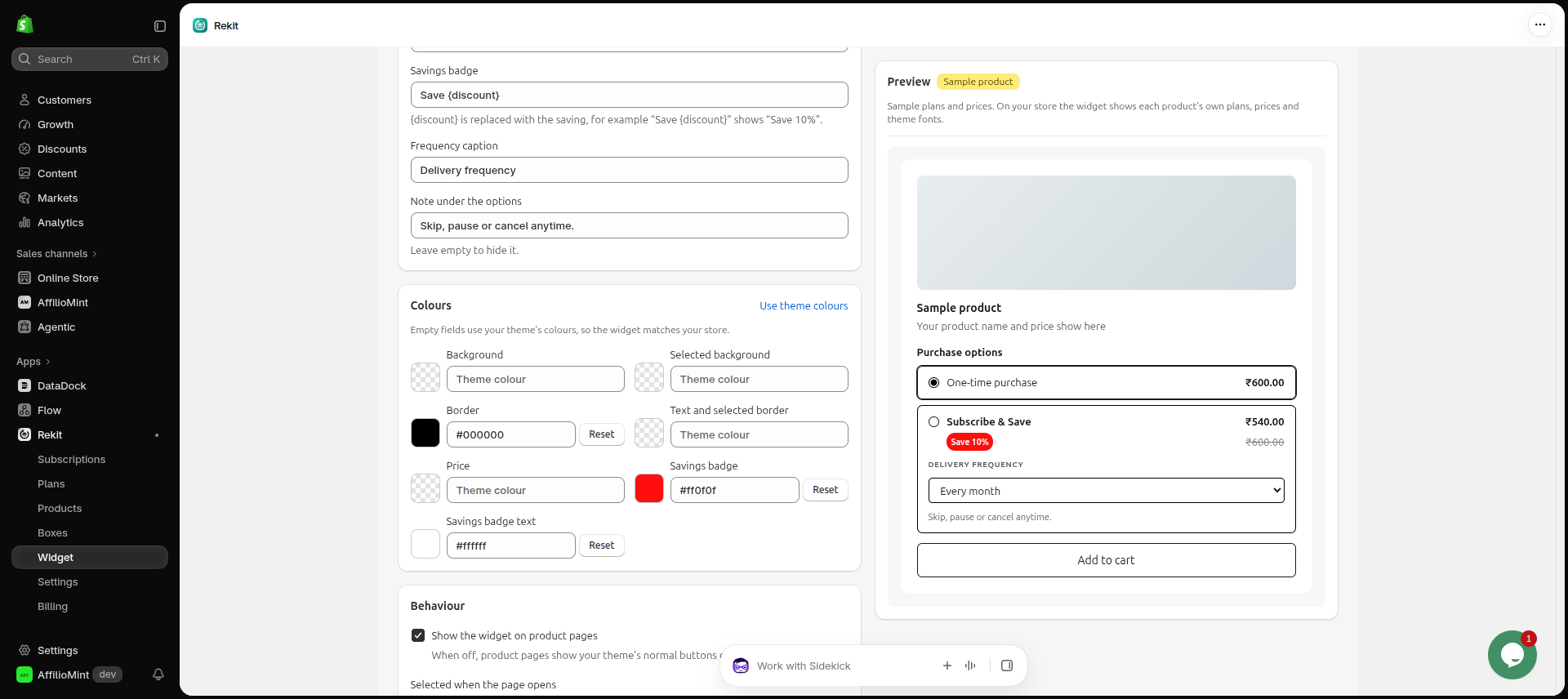Open the Every month frequency dropdown
Viewport: 1568px width, 699px height.
click(x=1106, y=491)
